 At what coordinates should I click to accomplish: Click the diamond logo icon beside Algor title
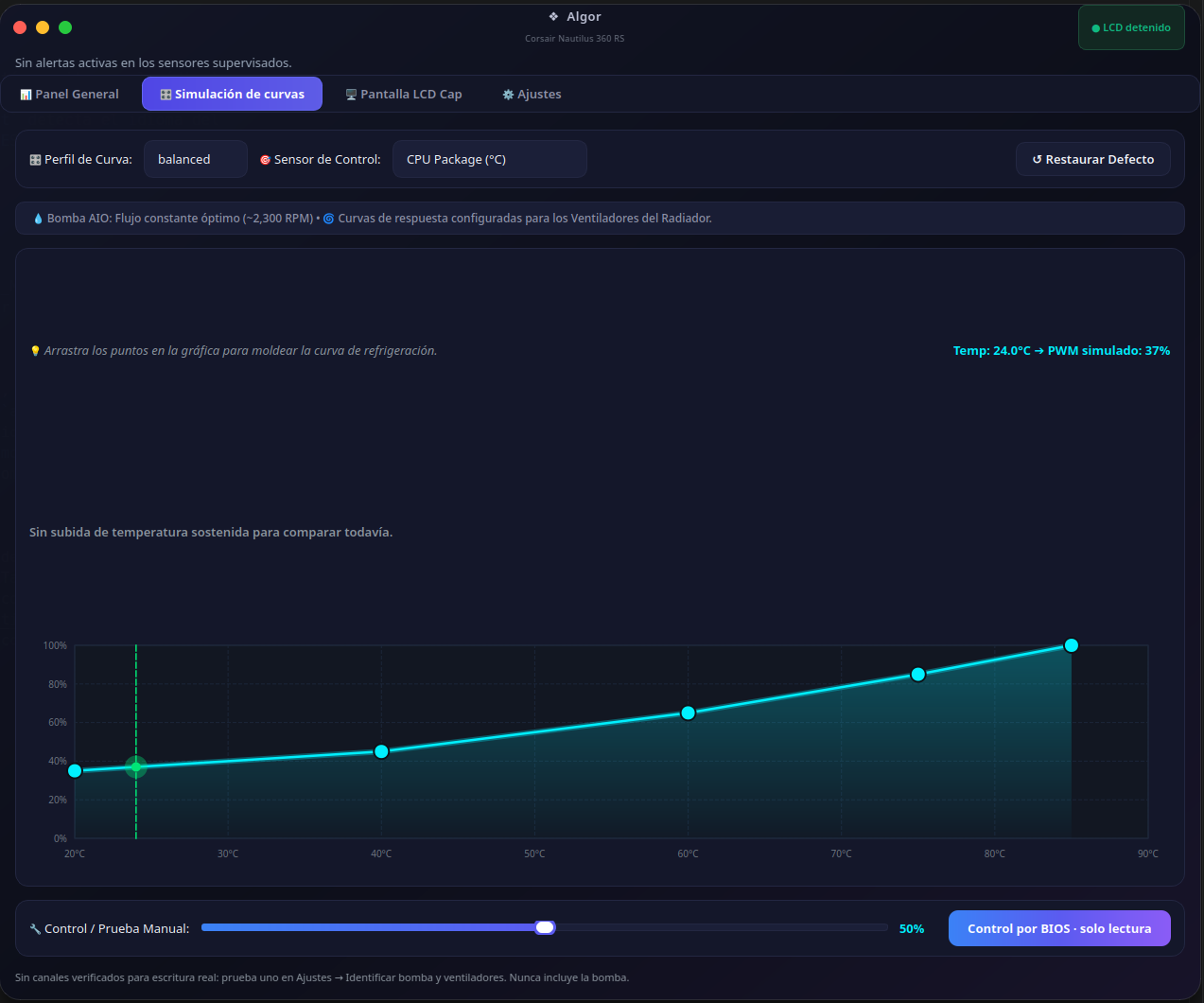point(553,16)
